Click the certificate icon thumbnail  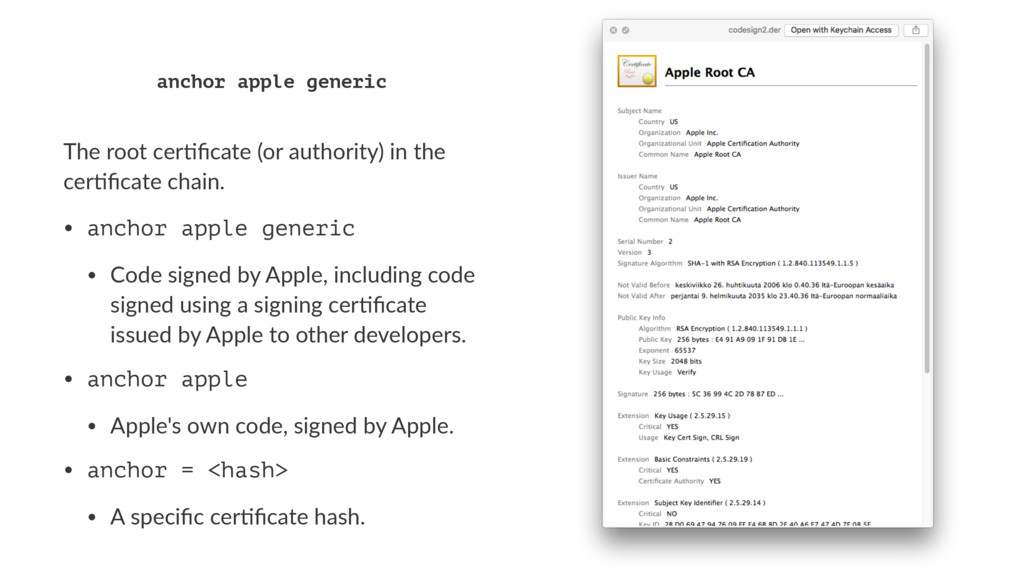pos(637,71)
